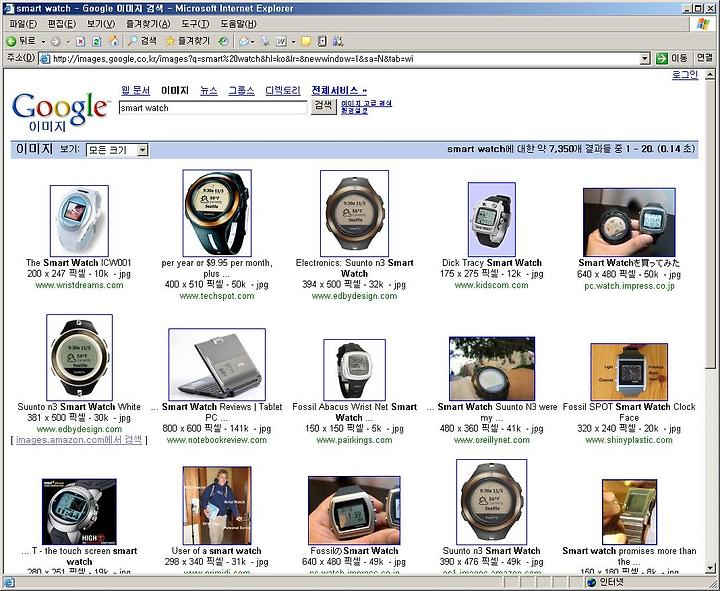Open the 편집(E) menu
Viewport: 720px width, 591px height.
coord(62,24)
